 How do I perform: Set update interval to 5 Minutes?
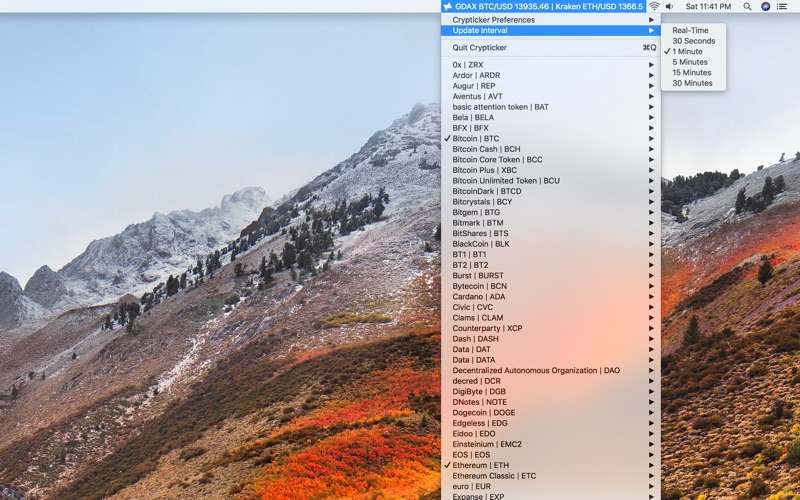689,62
